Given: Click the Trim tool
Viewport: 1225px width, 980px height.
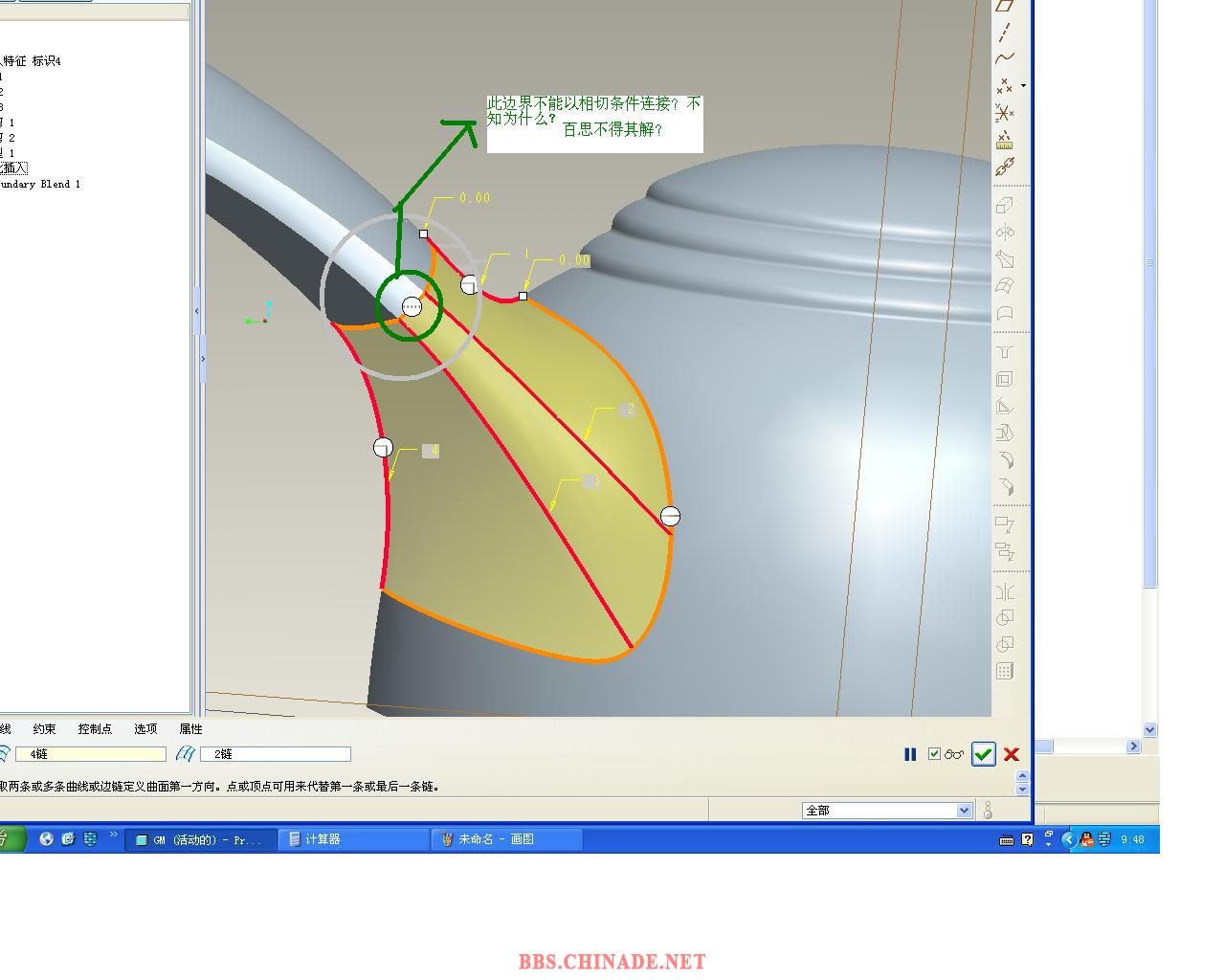Looking at the screenshot, I should [1004, 645].
